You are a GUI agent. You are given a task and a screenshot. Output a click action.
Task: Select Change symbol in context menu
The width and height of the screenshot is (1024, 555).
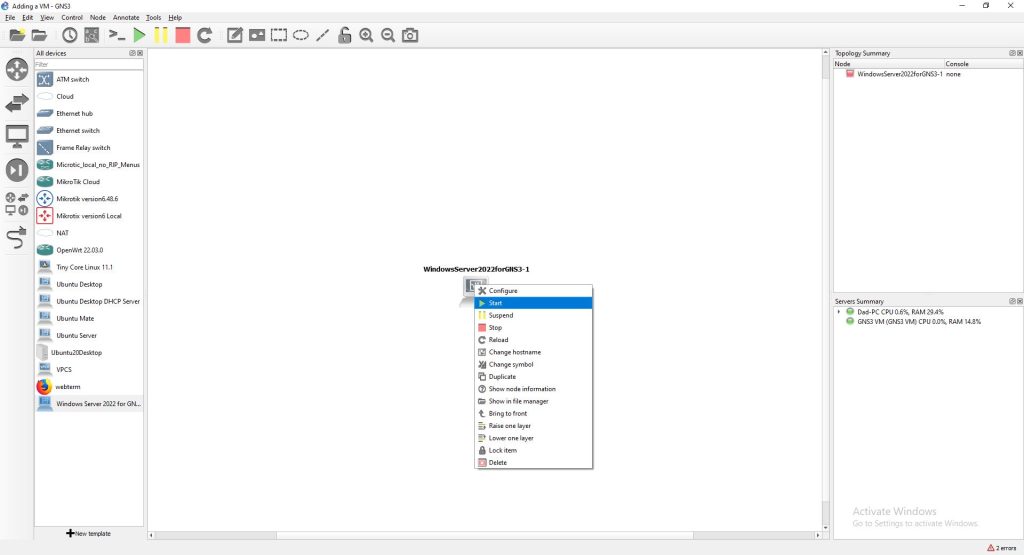point(534,364)
